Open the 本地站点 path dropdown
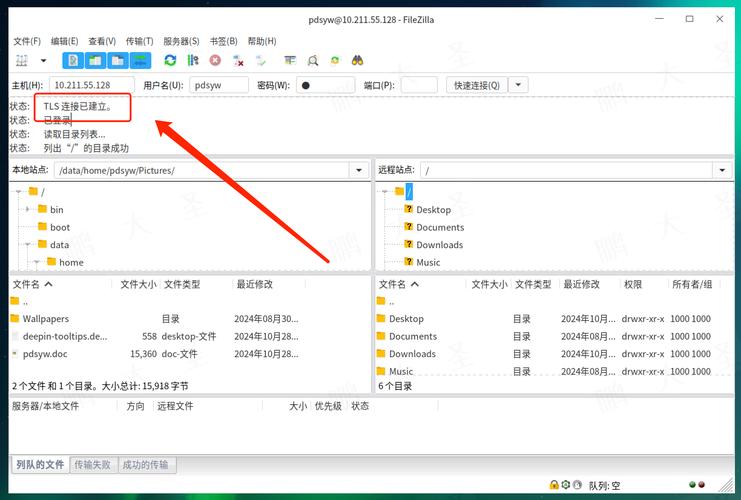The image size is (741, 500). coord(359,170)
